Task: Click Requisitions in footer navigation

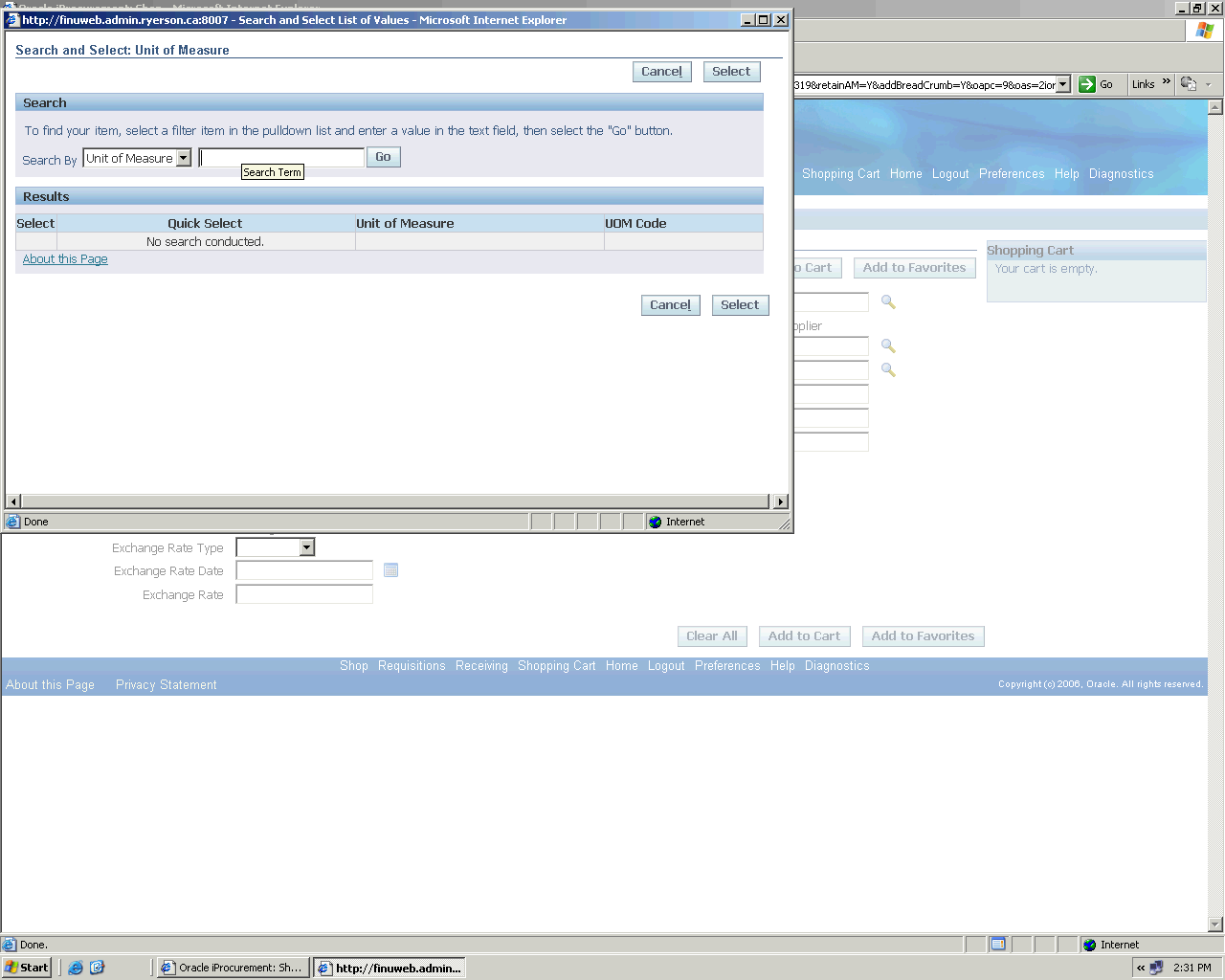Action: coord(412,666)
